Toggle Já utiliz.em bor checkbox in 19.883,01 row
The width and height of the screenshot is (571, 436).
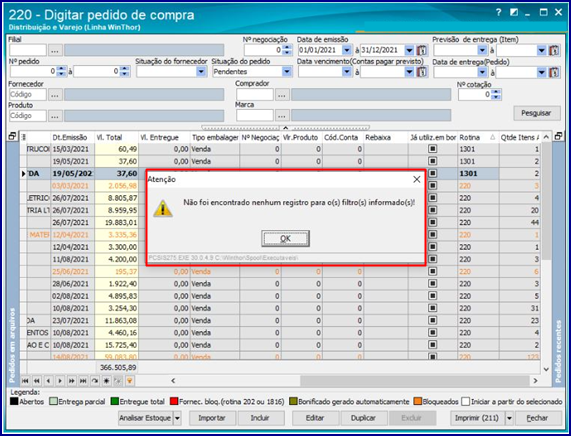pos(432,222)
